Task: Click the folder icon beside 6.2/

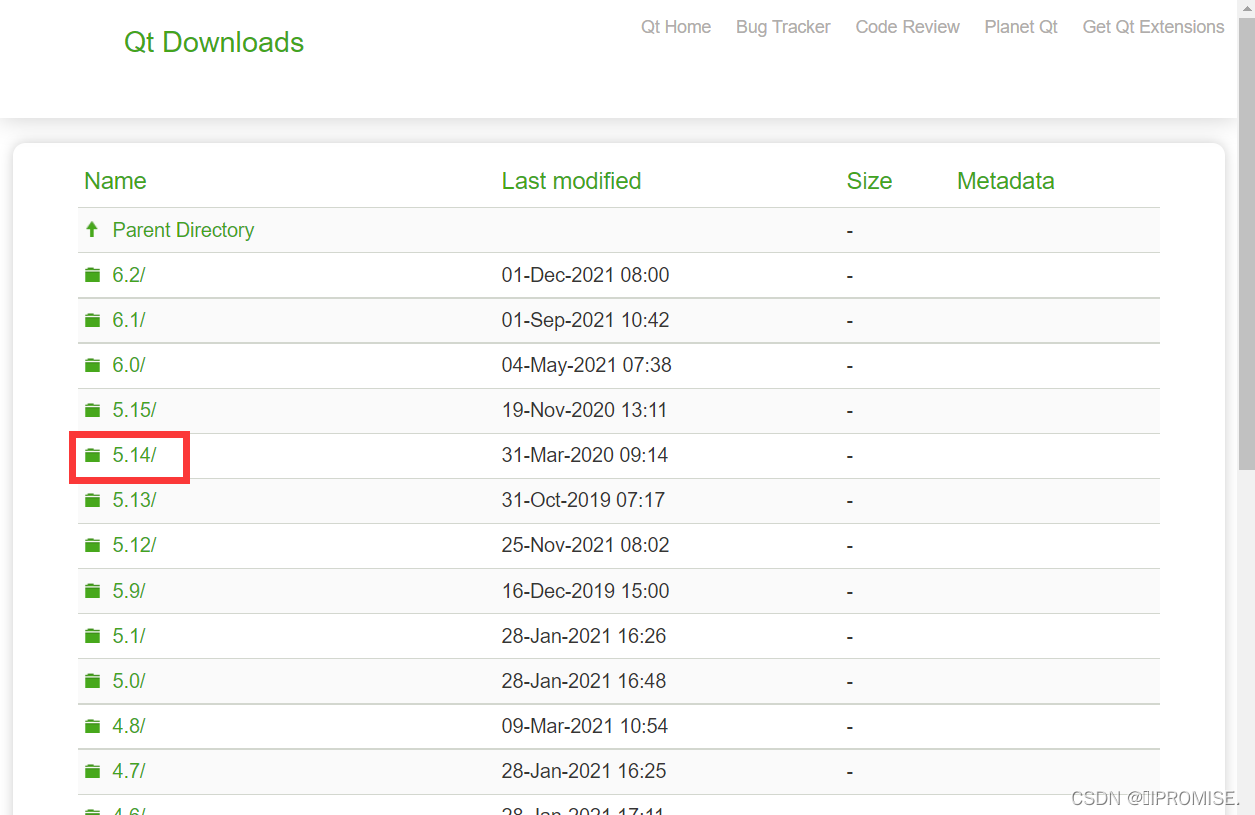Action: coord(92,275)
